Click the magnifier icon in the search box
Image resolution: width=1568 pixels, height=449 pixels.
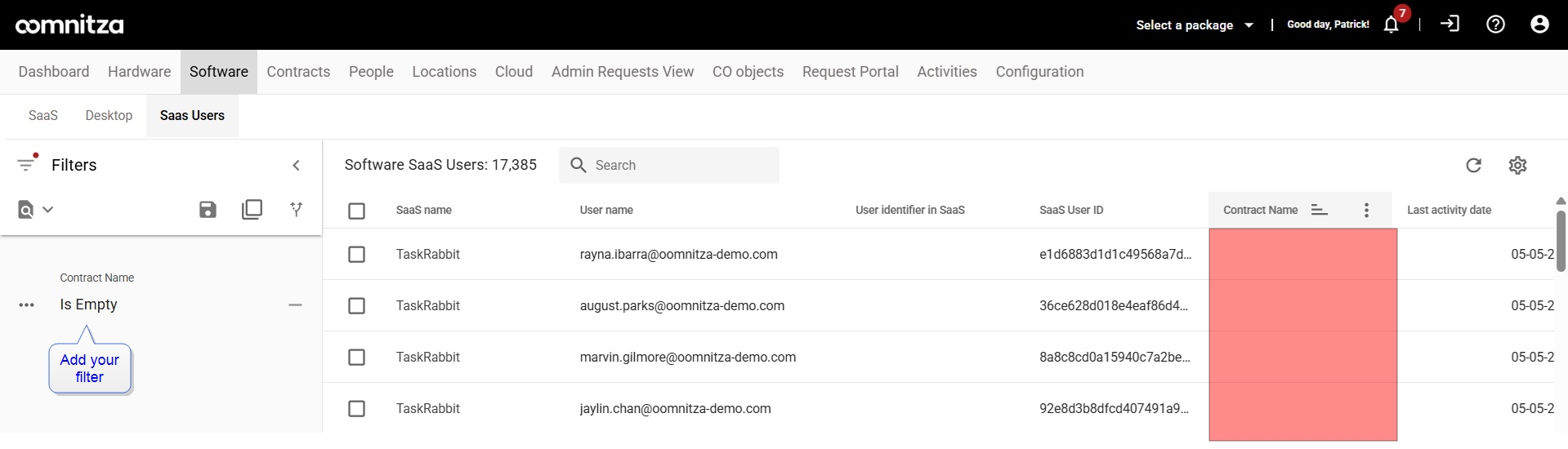click(x=579, y=165)
